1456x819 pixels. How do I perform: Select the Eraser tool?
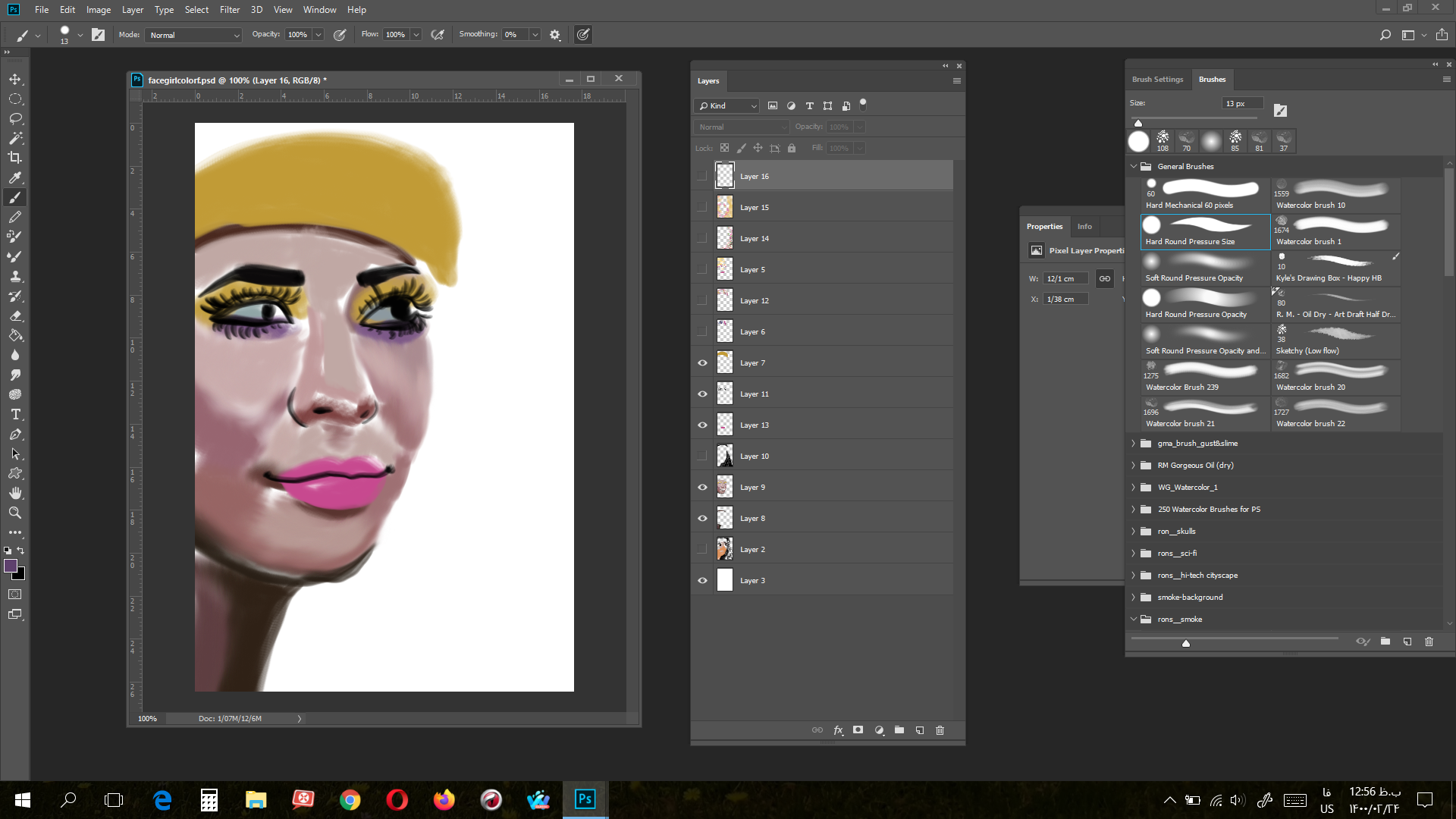(15, 315)
